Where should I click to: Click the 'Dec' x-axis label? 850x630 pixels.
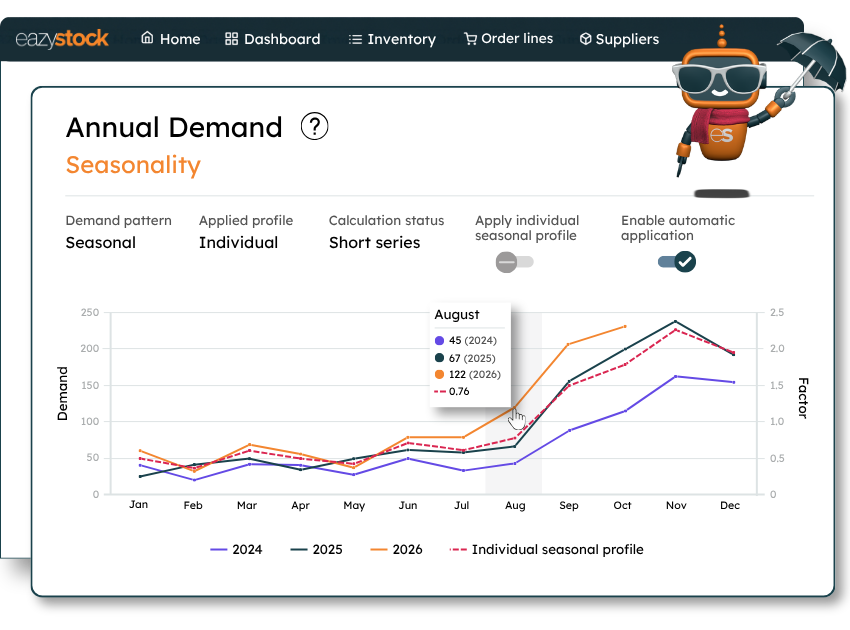(x=730, y=505)
